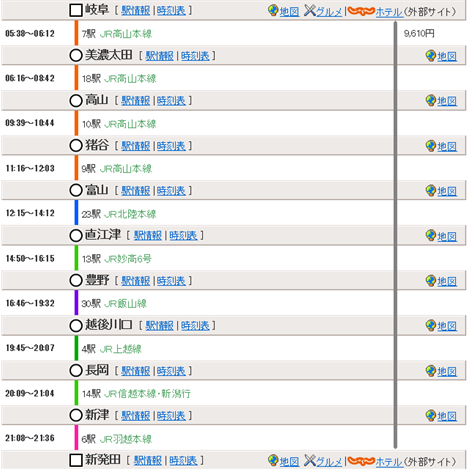The width and height of the screenshot is (467, 469).
Task: Click the globe map icon in 岐阜 row
Action: (x=273, y=11)
